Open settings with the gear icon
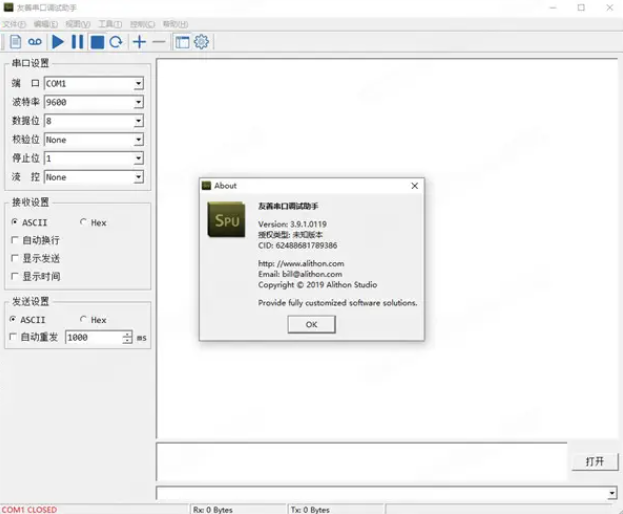This screenshot has width=623, height=514. point(201,42)
